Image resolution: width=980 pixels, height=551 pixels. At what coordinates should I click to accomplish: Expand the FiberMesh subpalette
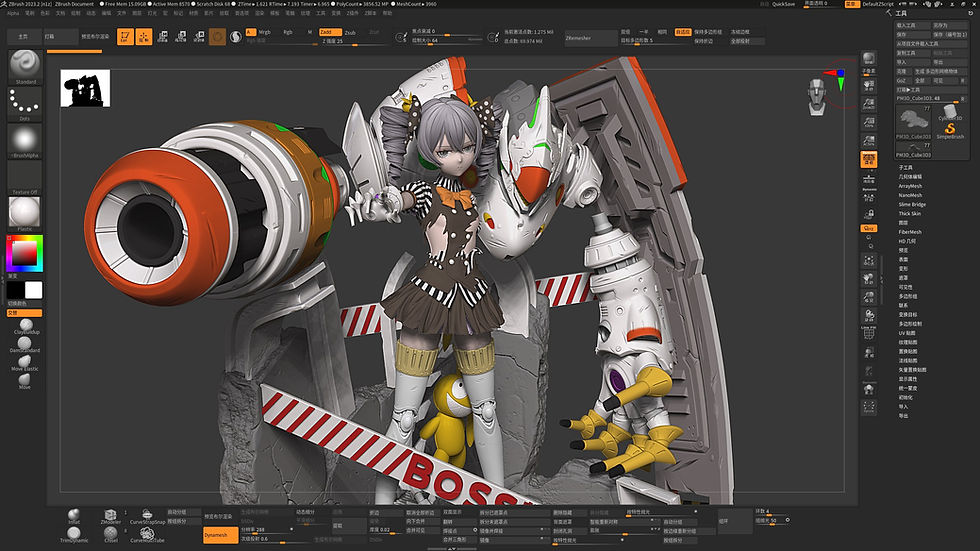coord(910,232)
